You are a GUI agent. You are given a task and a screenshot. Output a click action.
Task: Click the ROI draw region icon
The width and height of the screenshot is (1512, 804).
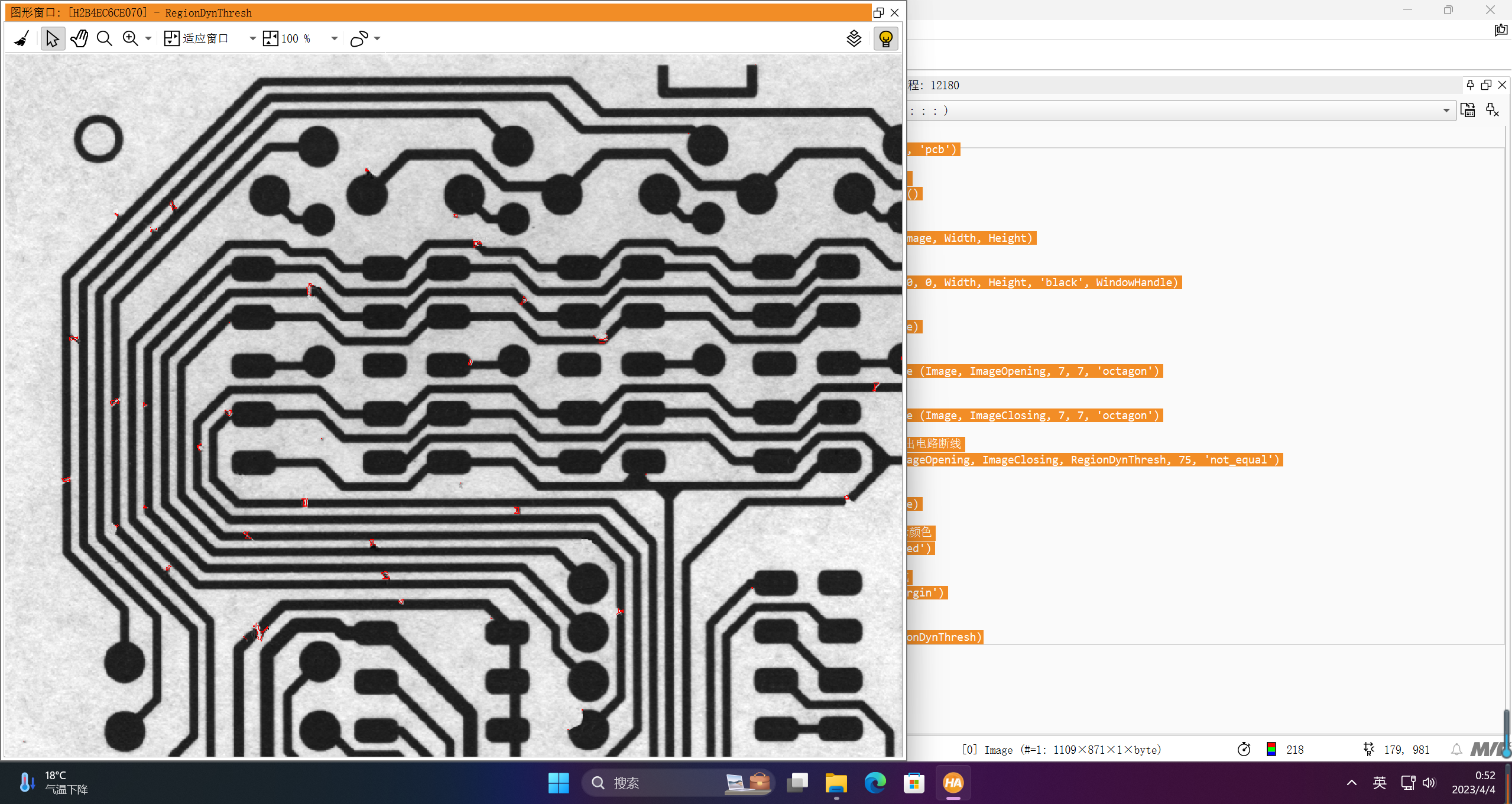[359, 39]
